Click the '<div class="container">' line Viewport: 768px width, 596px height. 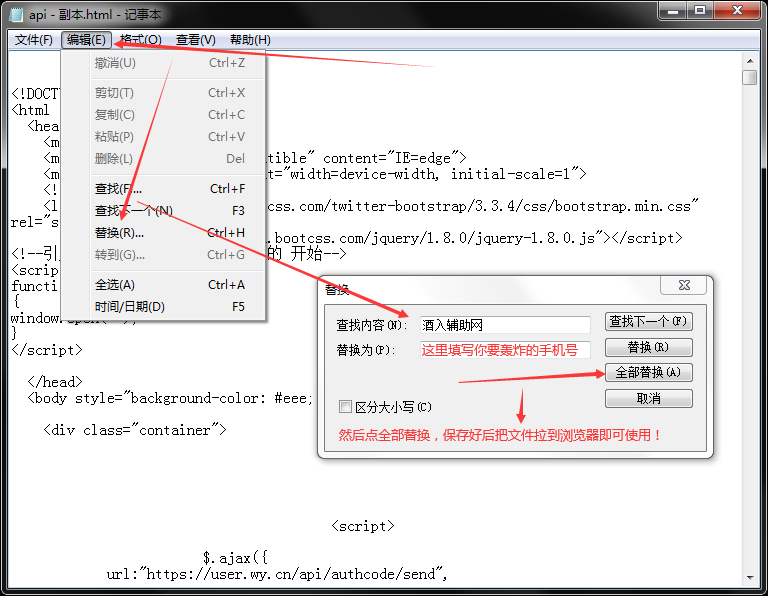pyautogui.click(x=135, y=430)
